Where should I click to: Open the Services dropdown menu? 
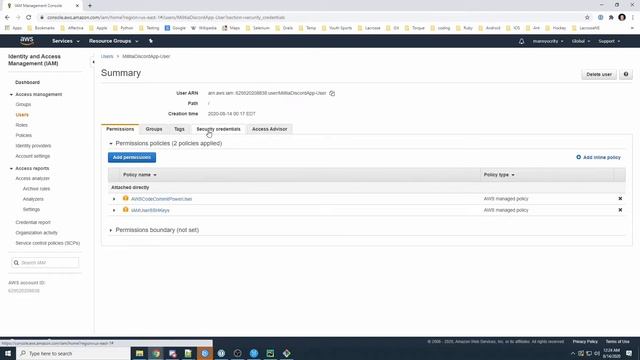click(65, 41)
